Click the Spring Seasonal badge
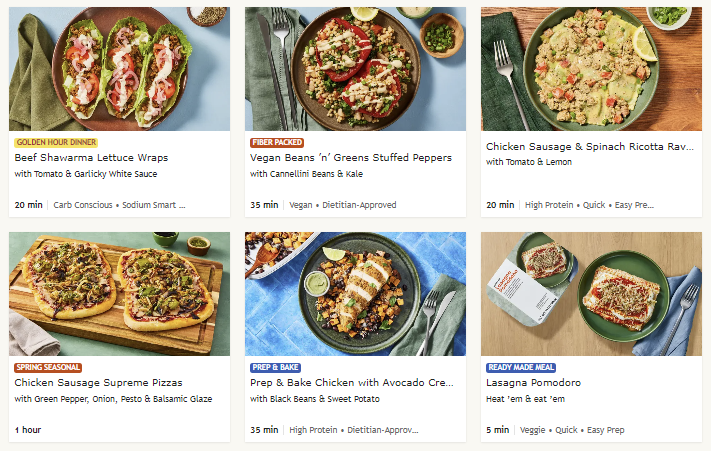The height and width of the screenshot is (451, 711). 48,368
